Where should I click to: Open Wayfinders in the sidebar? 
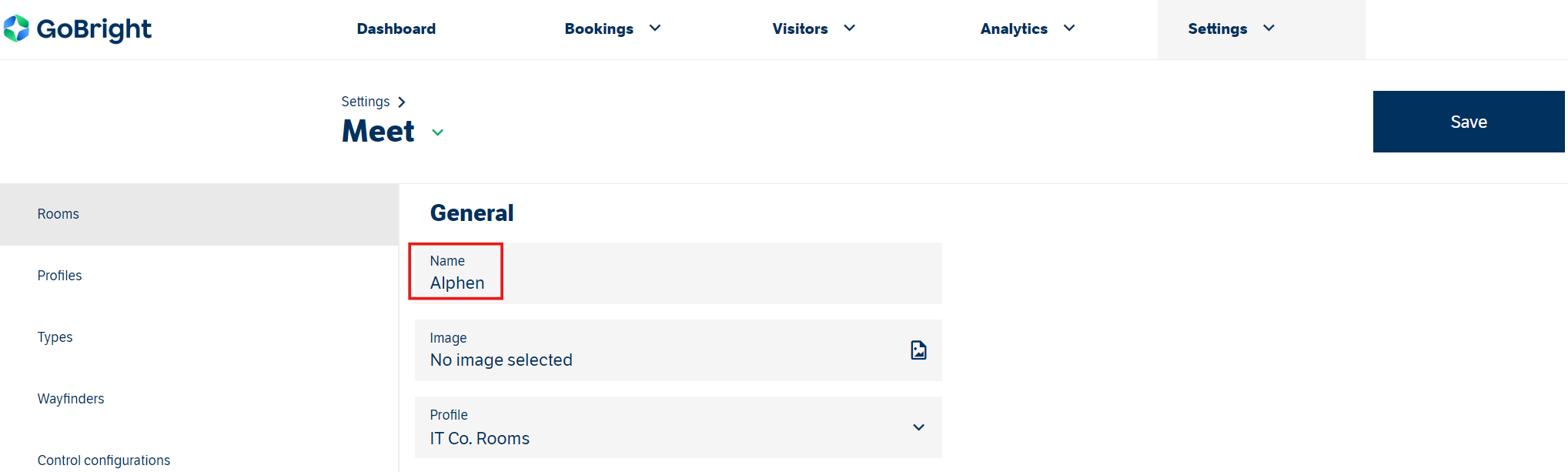(71, 399)
